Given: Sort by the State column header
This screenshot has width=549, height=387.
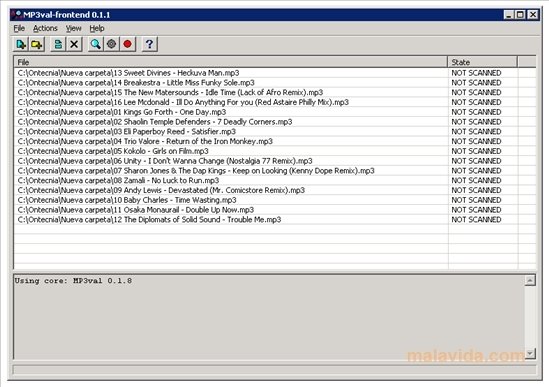Looking at the screenshot, I should [x=482, y=62].
